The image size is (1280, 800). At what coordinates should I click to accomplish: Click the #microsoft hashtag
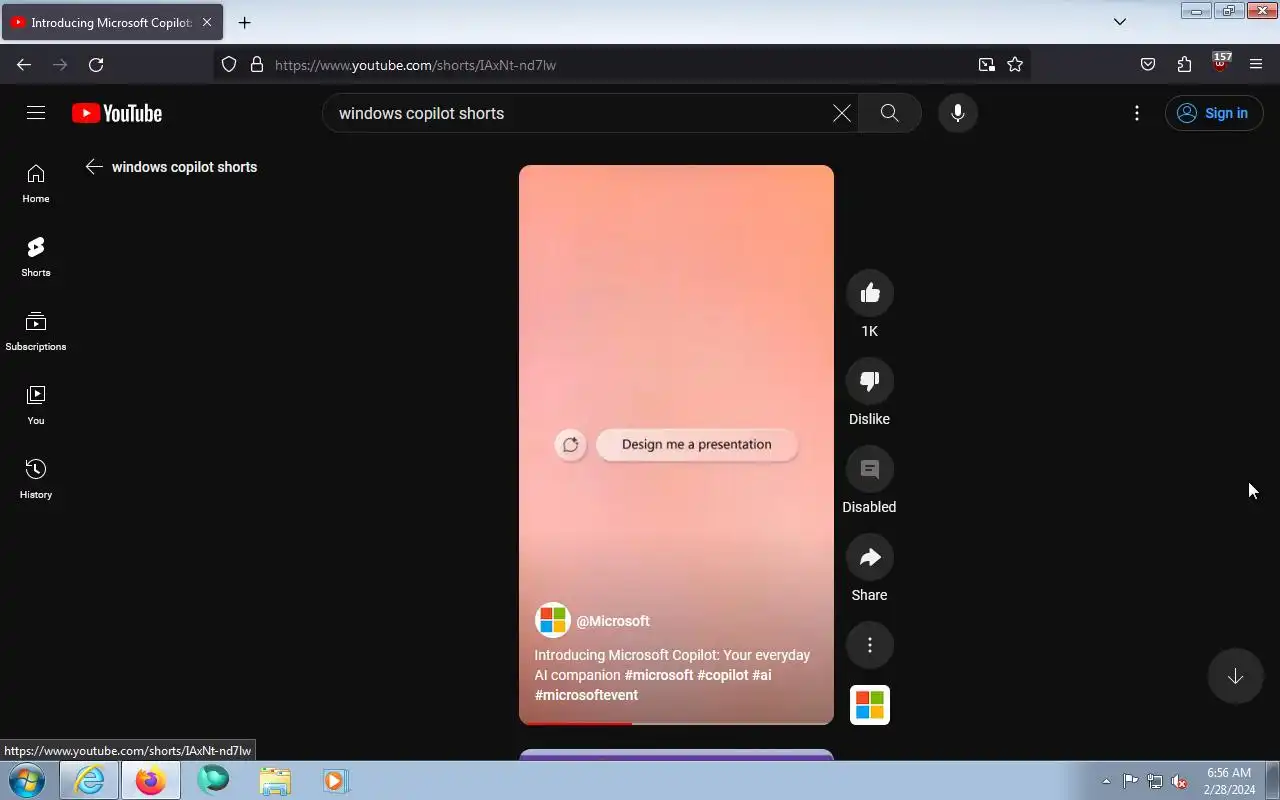pos(659,675)
